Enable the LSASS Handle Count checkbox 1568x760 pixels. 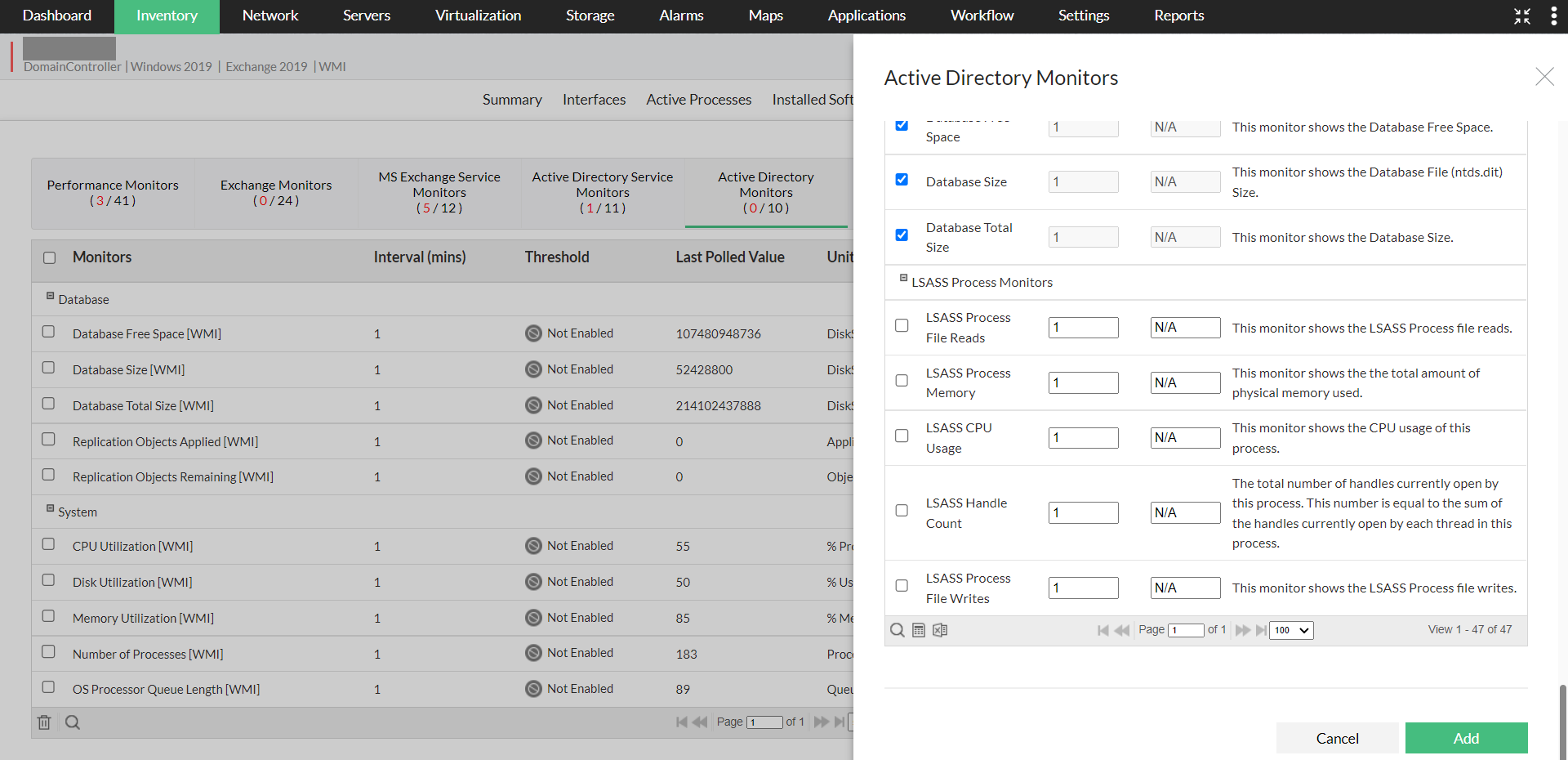click(902, 511)
